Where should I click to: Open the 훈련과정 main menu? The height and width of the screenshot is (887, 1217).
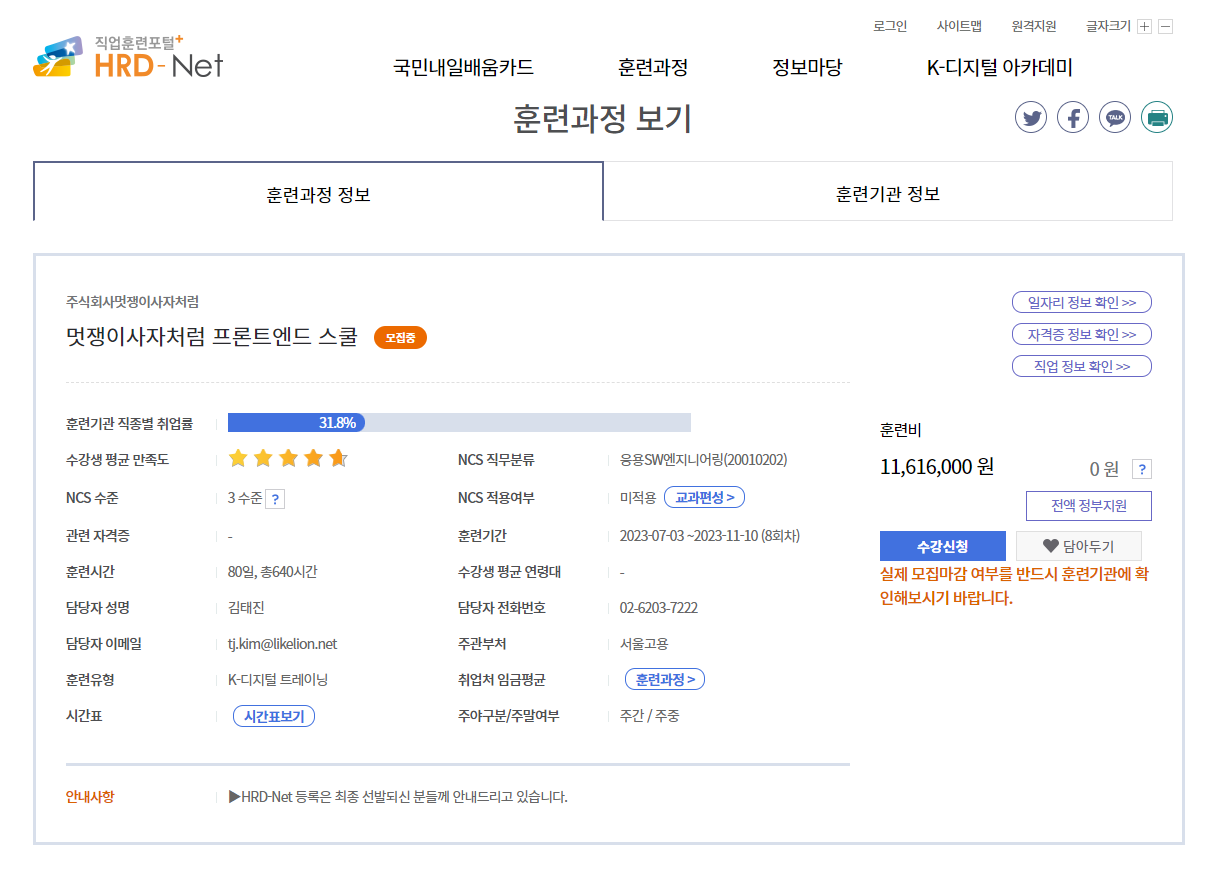click(x=653, y=68)
